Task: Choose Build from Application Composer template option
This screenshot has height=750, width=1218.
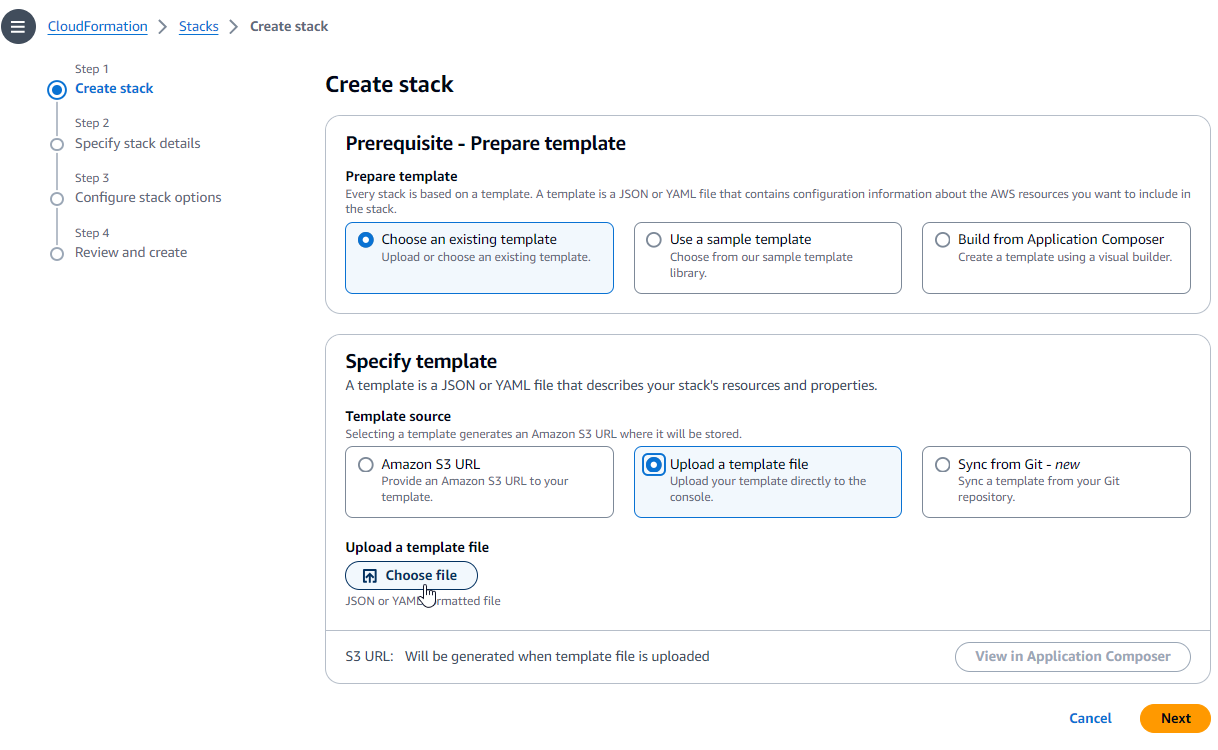Action: point(942,239)
